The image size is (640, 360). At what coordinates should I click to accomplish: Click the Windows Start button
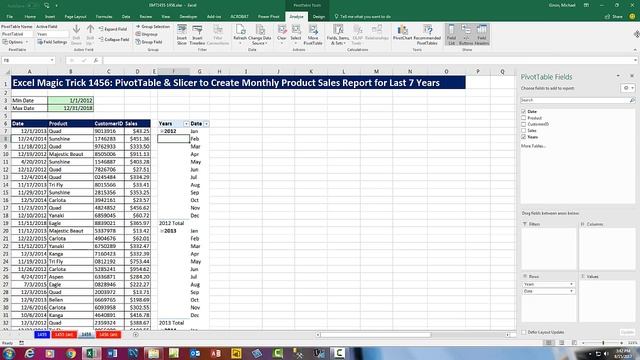pos(9,353)
